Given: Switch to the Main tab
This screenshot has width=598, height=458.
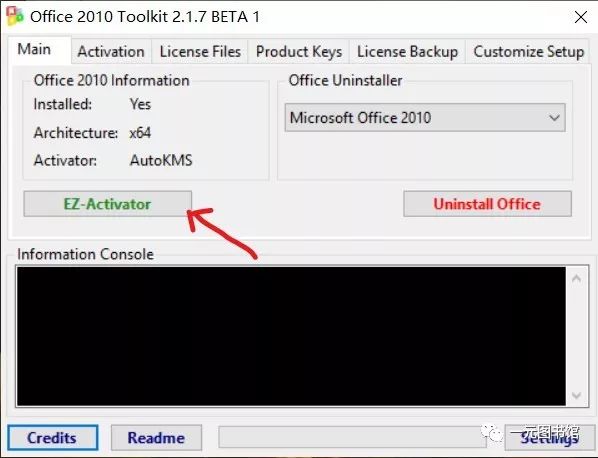Looking at the screenshot, I should tap(39, 50).
